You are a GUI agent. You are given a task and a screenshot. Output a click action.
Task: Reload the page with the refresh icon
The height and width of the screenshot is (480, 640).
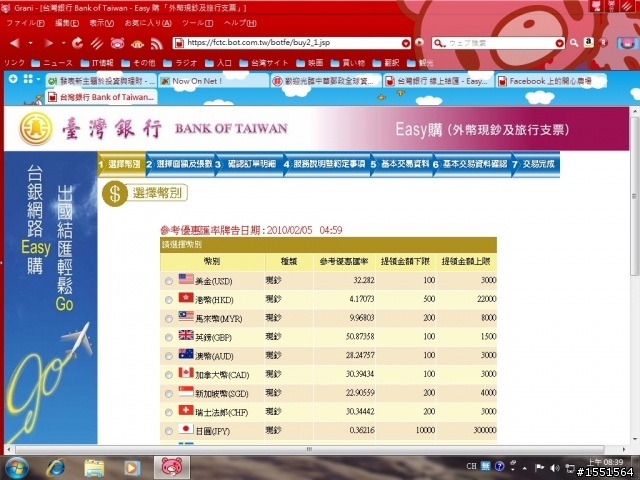pyautogui.click(x=78, y=43)
